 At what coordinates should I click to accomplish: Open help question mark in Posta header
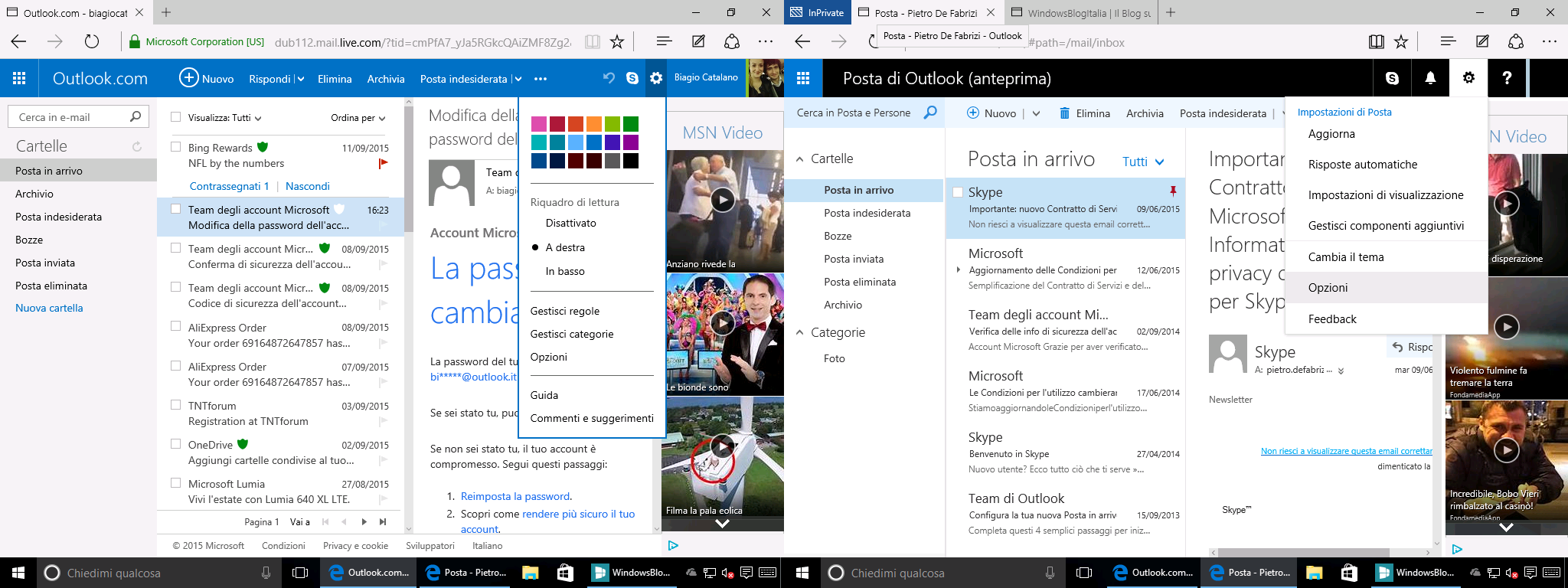pos(1507,78)
